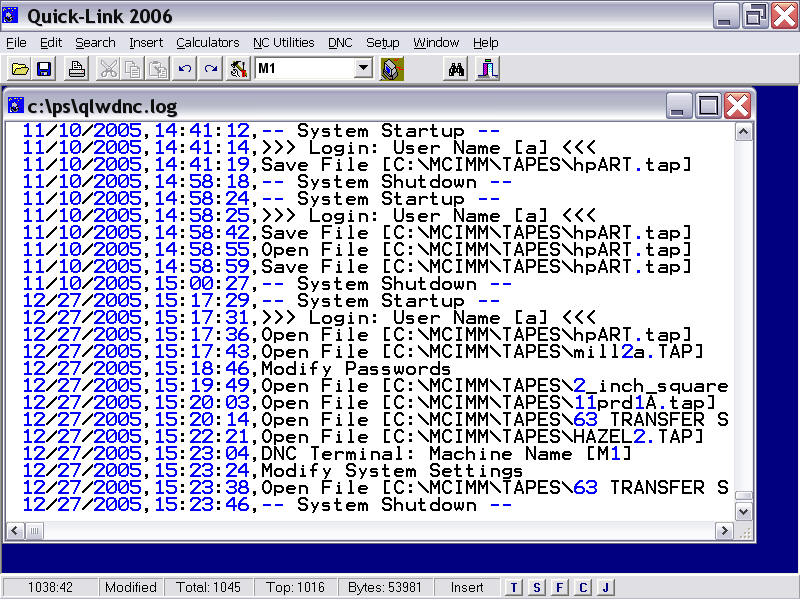The height and width of the screenshot is (600, 800).
Task: Click the horizontal scrollbar thumb
Action: [x=34, y=531]
